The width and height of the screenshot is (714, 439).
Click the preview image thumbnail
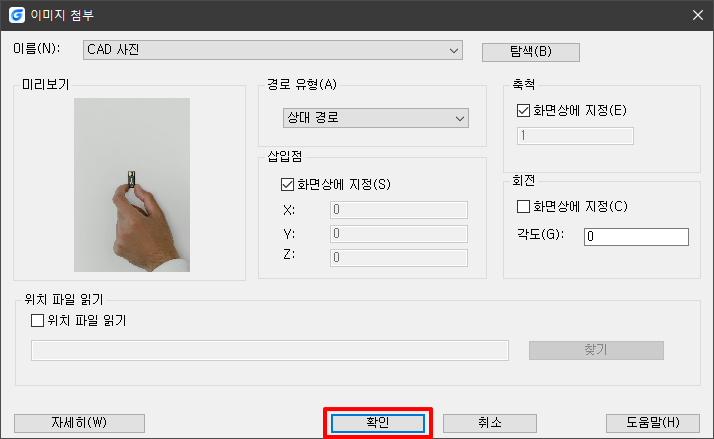[132, 185]
